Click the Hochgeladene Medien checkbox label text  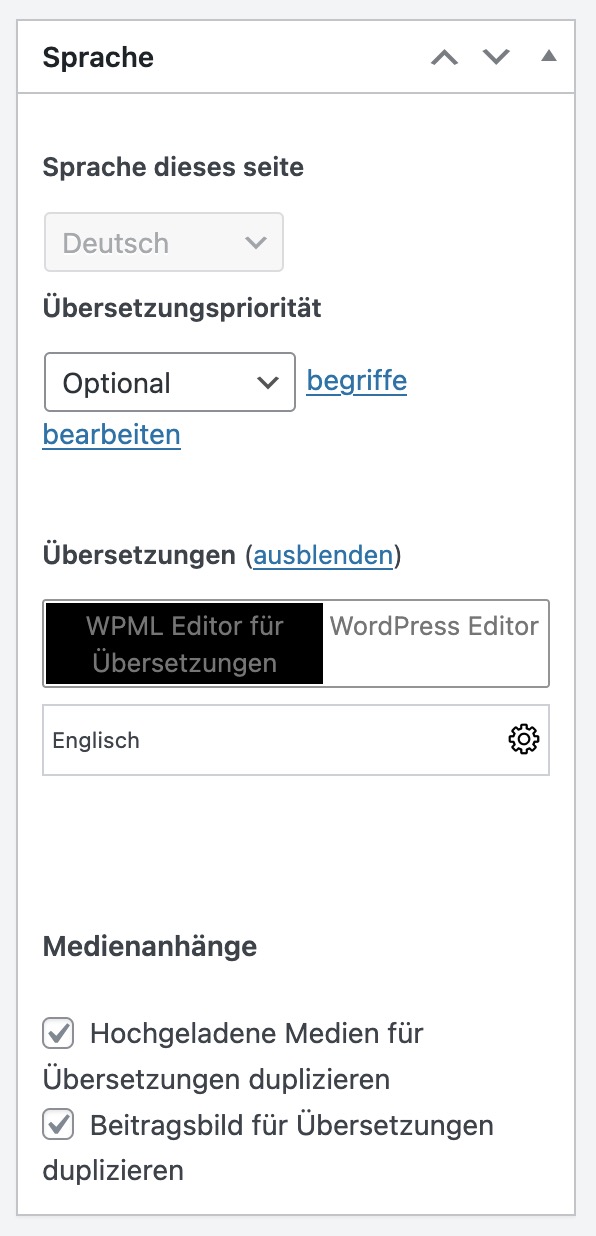point(234,1056)
